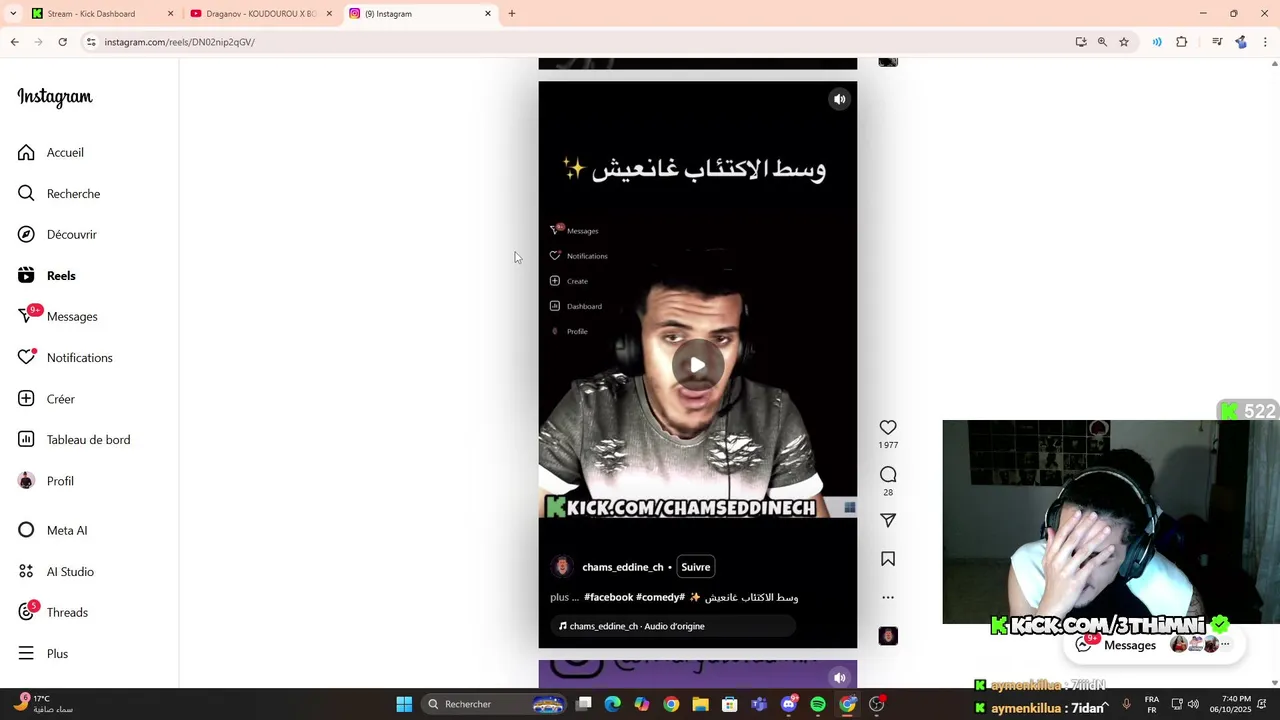Expand caption with 'plus ...'
The width and height of the screenshot is (1280, 720).
[564, 597]
